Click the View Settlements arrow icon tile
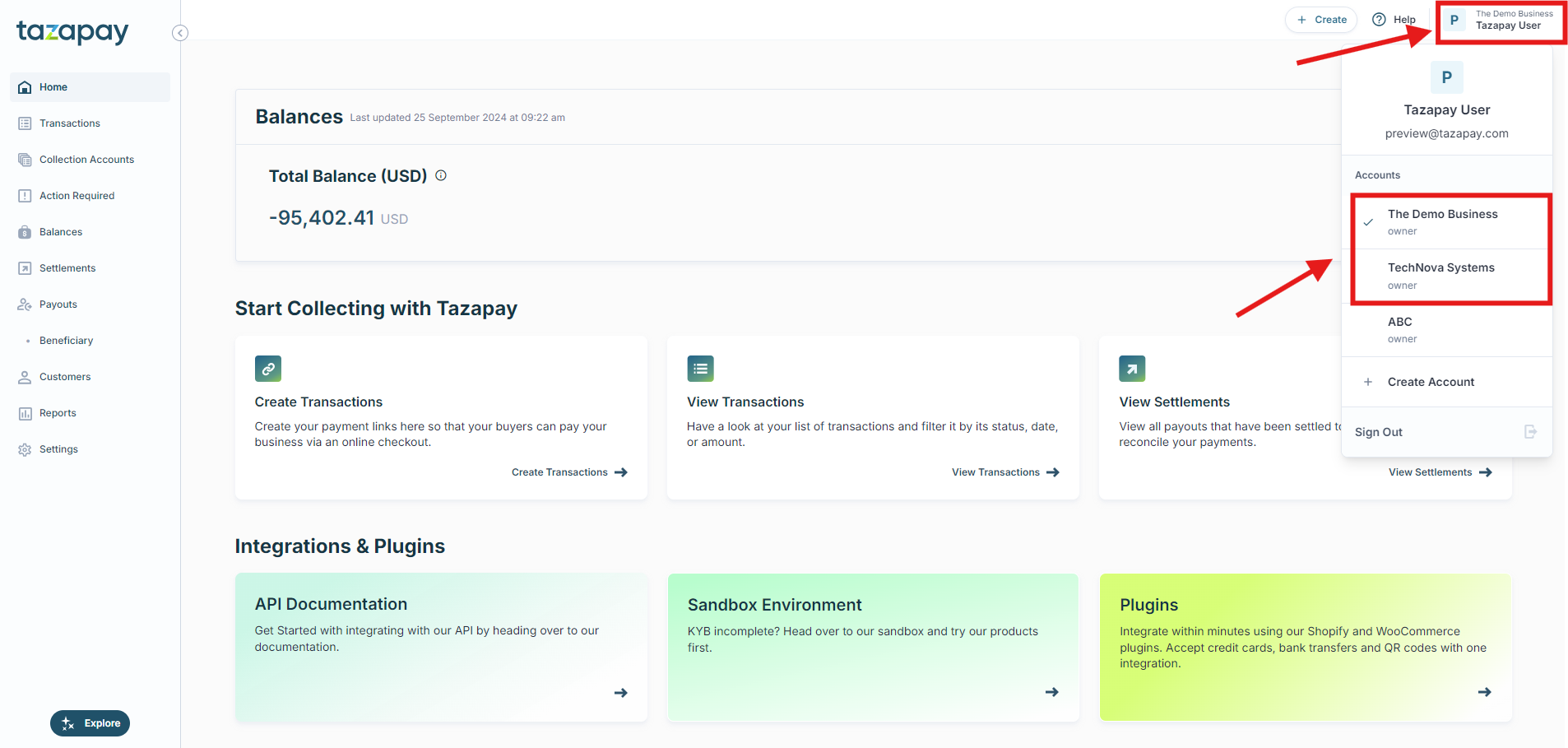1568x748 pixels. click(x=1132, y=369)
